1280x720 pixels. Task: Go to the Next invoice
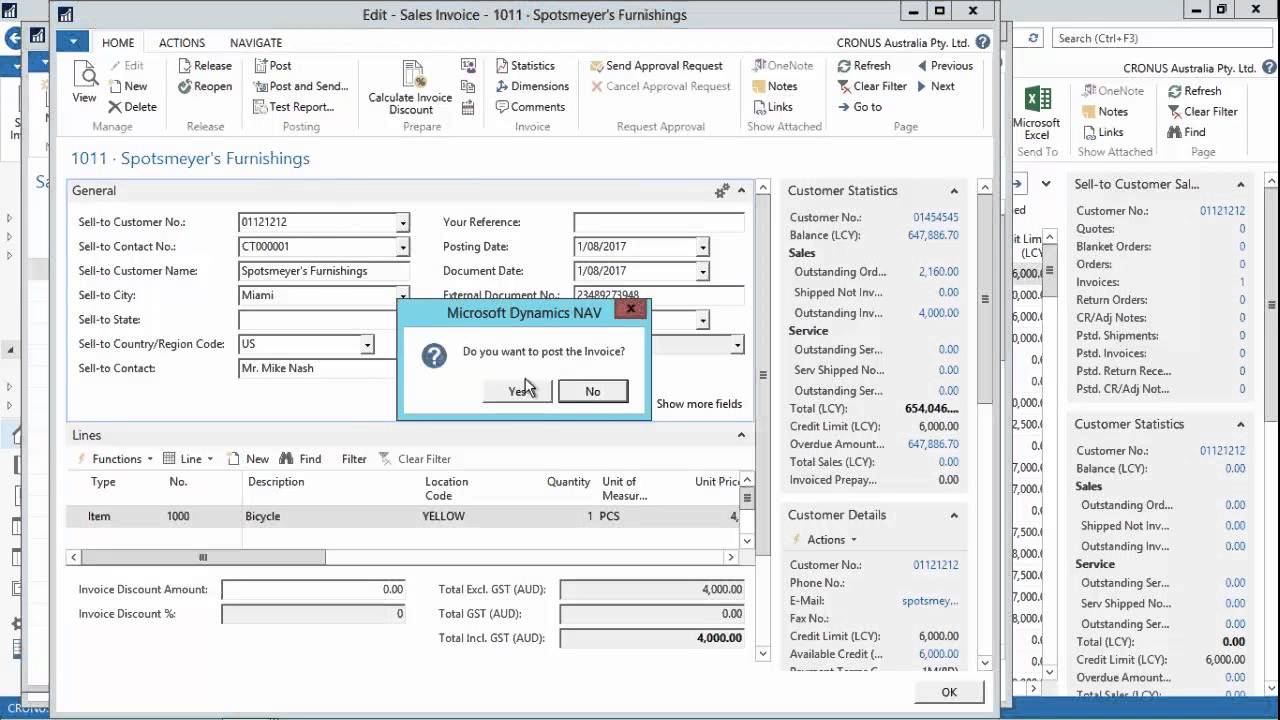pos(935,86)
